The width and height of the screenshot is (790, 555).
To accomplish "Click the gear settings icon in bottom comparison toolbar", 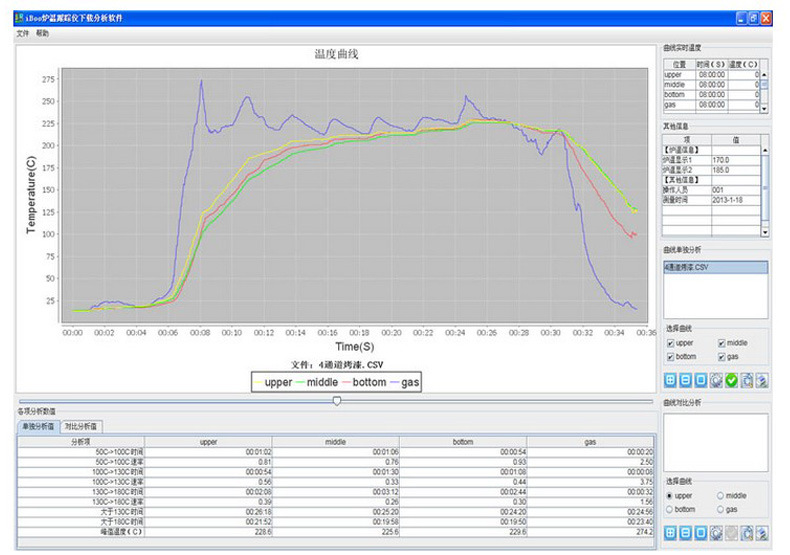I will point(717,534).
